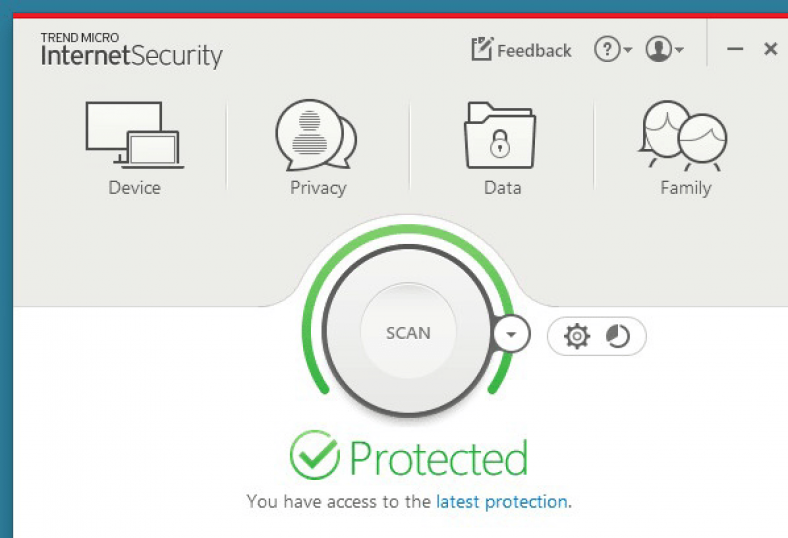The width and height of the screenshot is (788, 538).
Task: Select the Privacy label
Action: (x=318, y=188)
